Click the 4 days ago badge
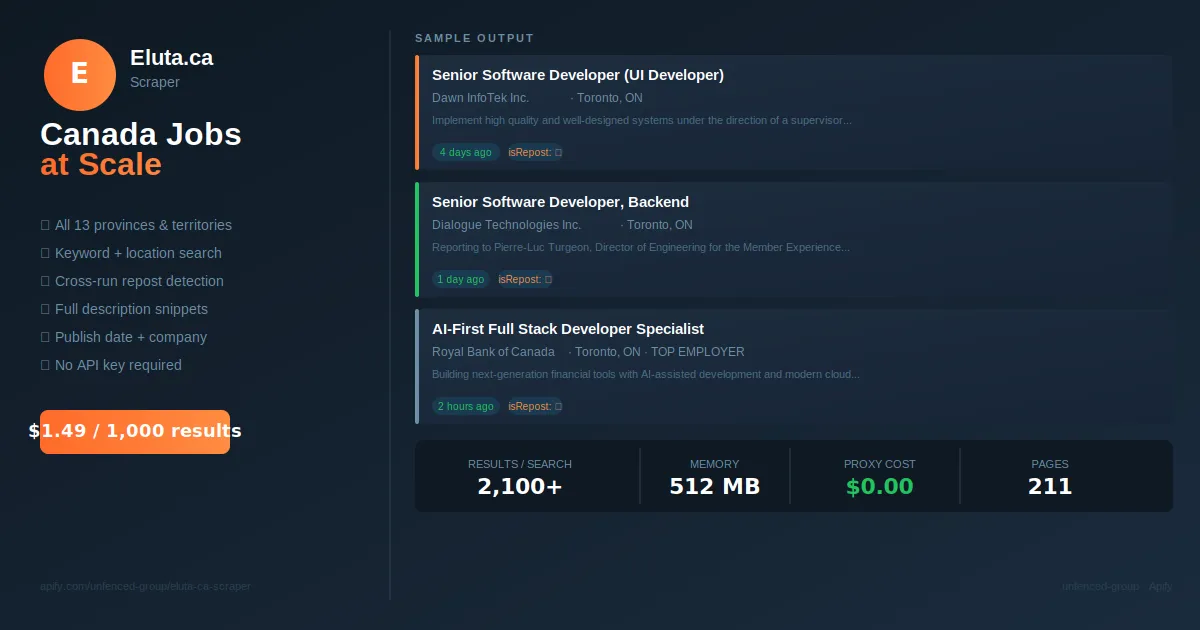The image size is (1200, 630). coord(466,153)
